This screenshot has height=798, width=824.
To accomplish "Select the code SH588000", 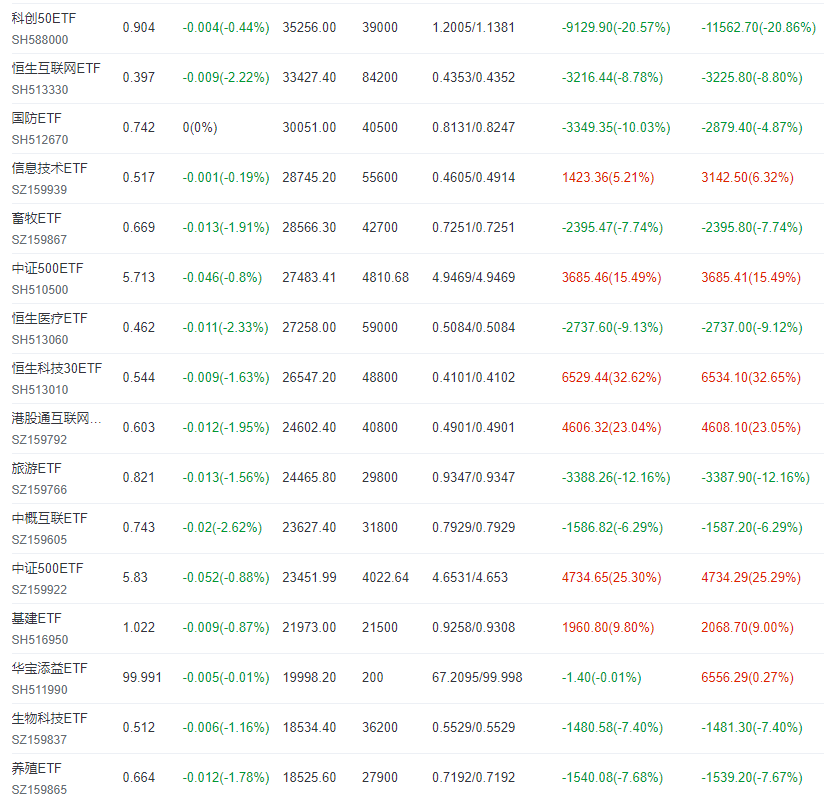I will click(x=40, y=40).
